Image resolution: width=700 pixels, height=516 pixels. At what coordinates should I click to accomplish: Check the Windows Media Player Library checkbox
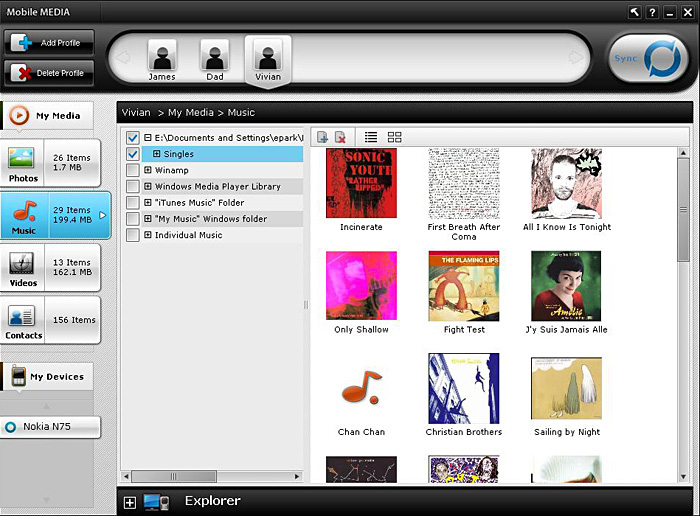[133, 187]
